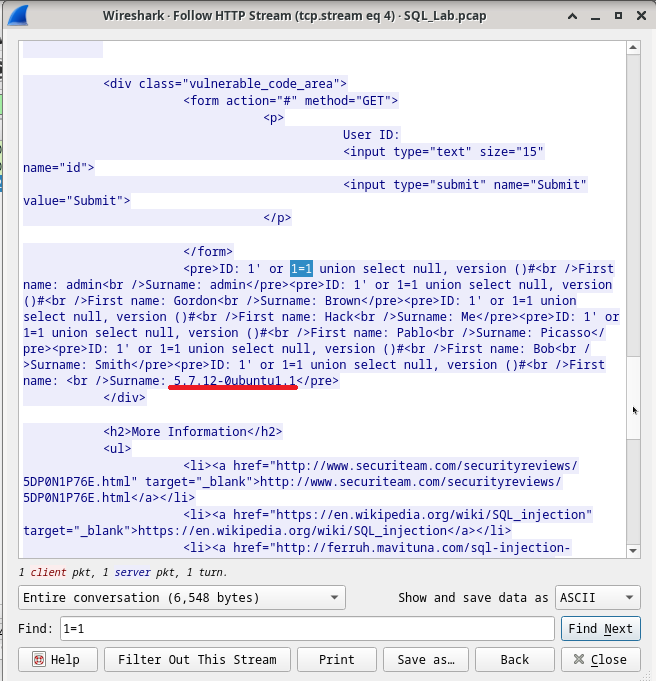Click the Wireshark shark fin icon in title bar
Screen dimensions: 656x681
(x=18, y=16)
